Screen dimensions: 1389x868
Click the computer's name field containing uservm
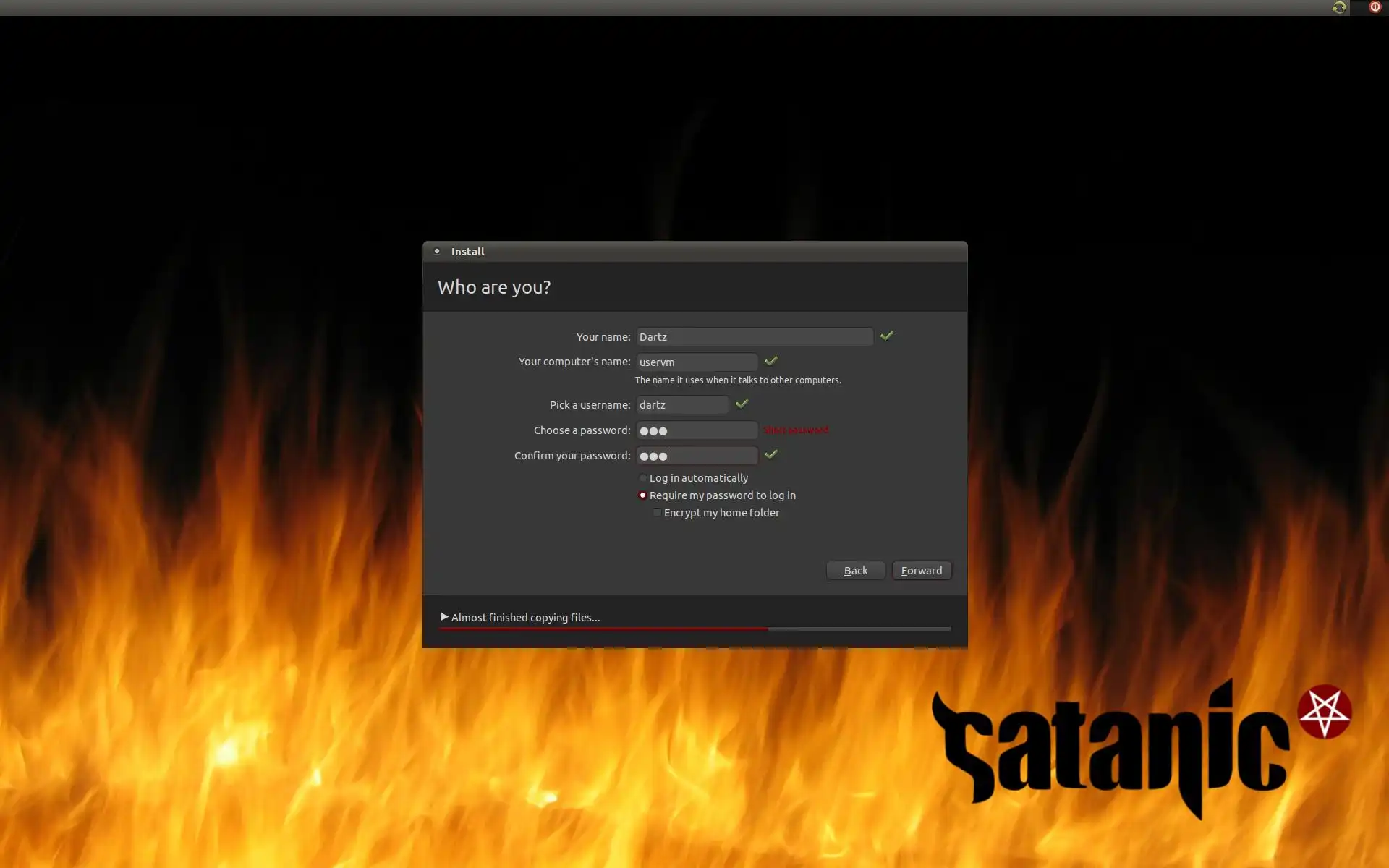pos(696,362)
